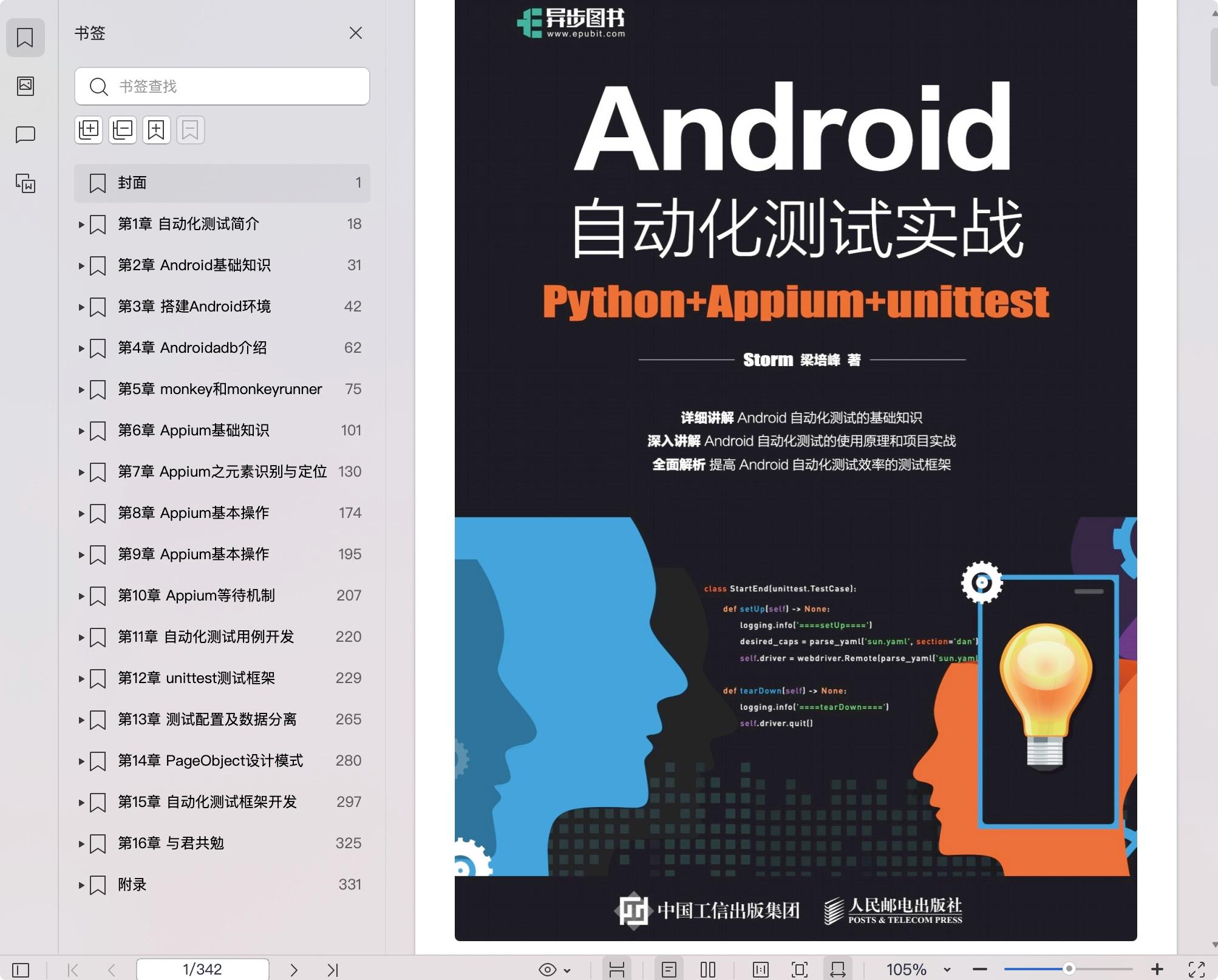This screenshot has height=980, width=1218.
Task: Click bookmark icon of 第16章 row
Action: pos(98,844)
